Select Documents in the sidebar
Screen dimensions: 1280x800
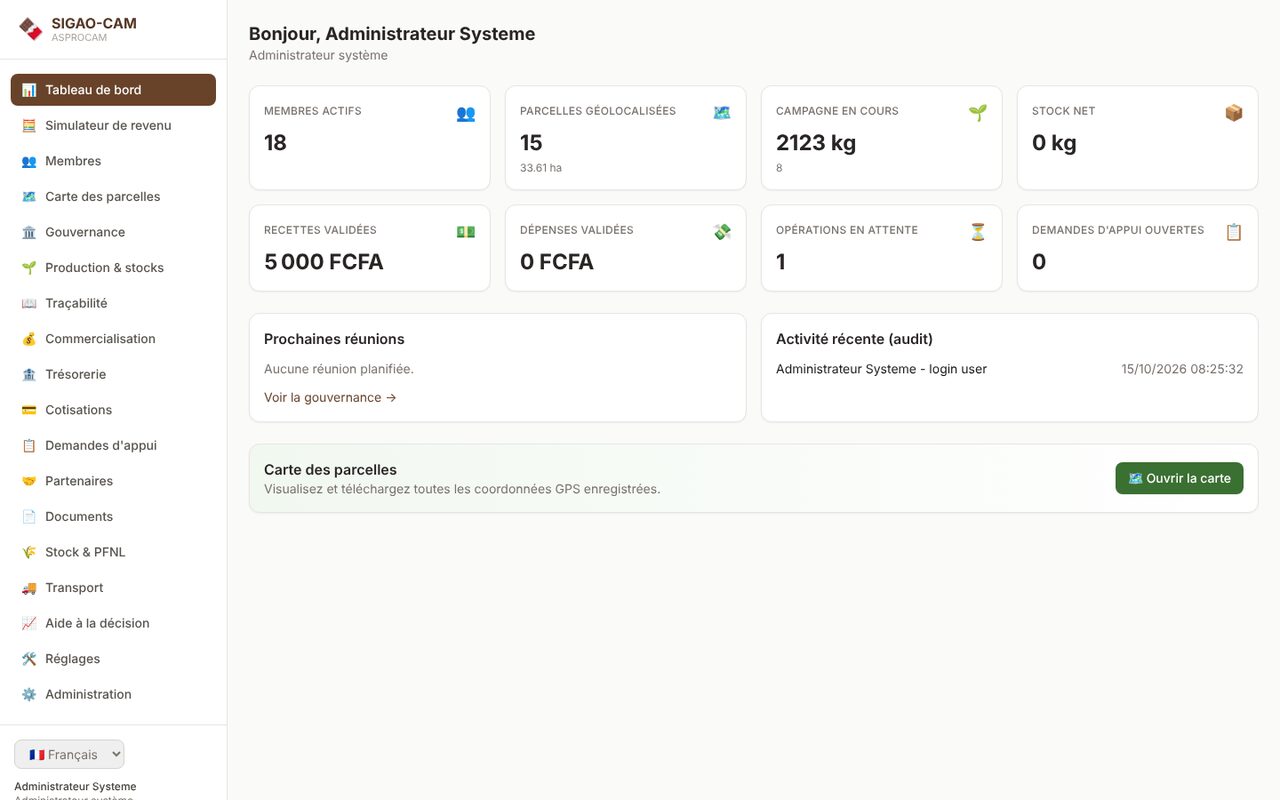pyautogui.click(x=113, y=517)
